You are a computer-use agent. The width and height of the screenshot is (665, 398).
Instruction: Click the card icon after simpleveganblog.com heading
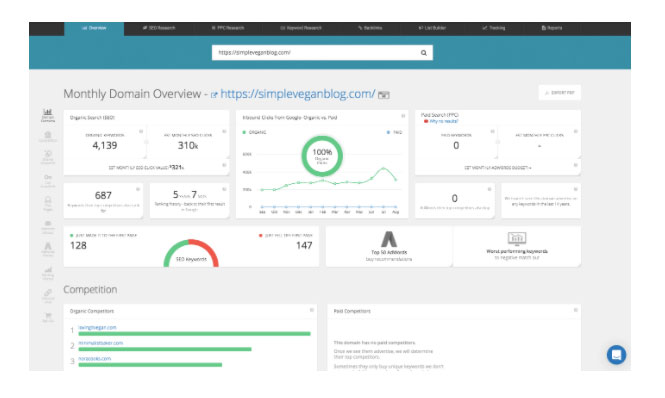coord(383,95)
